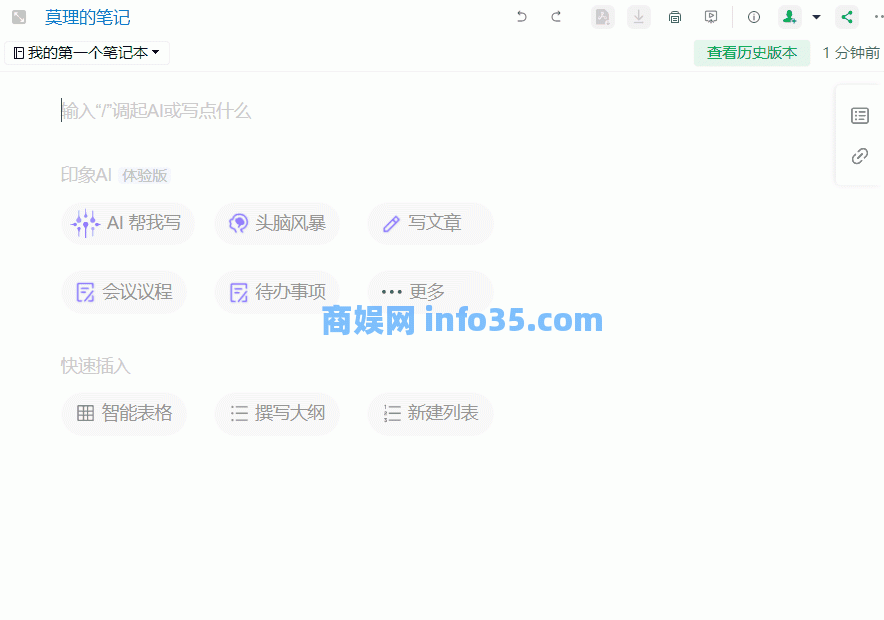Print the note with printer icon

pos(675,17)
